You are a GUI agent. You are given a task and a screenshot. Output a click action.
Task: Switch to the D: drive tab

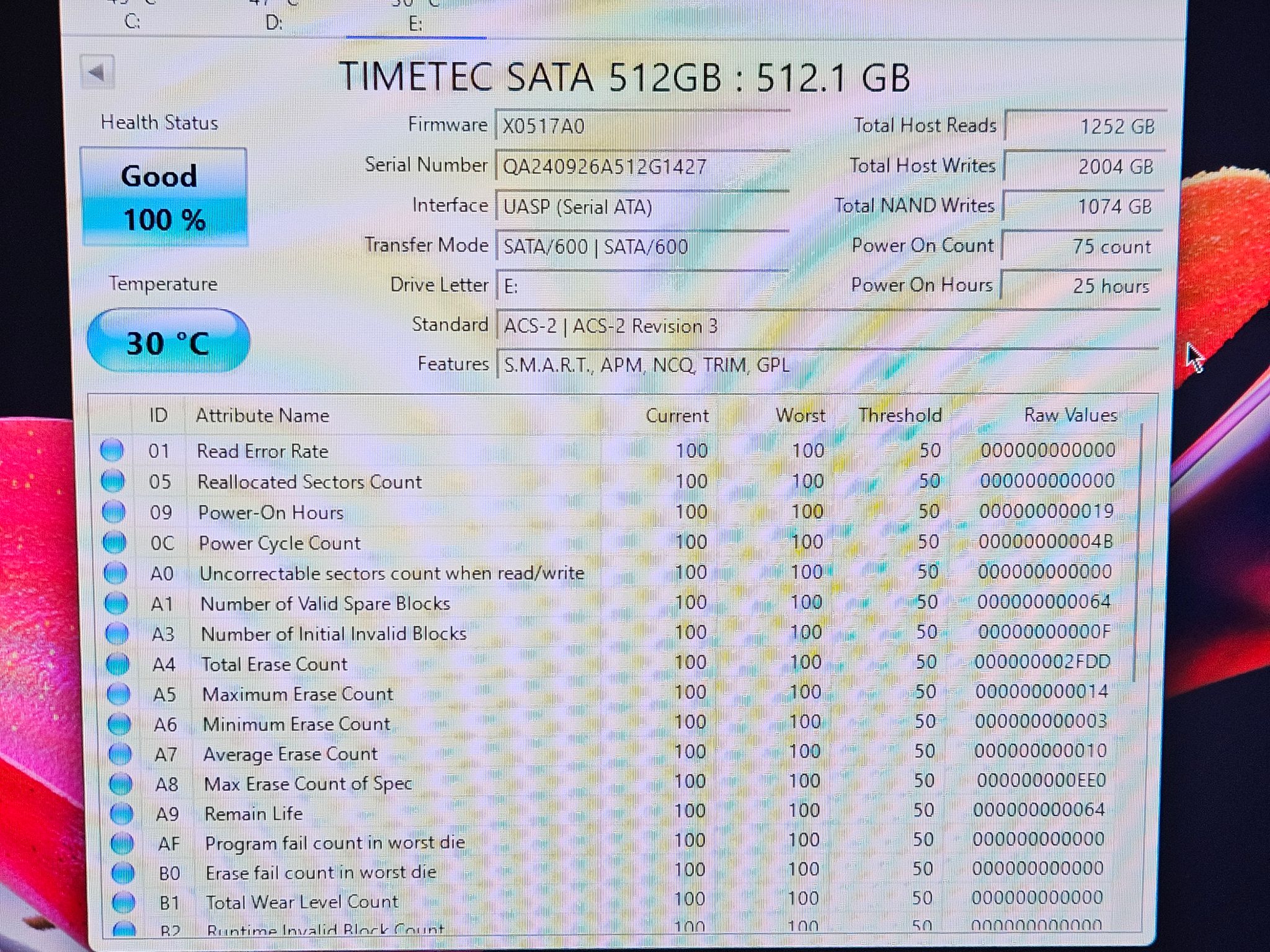274,23
